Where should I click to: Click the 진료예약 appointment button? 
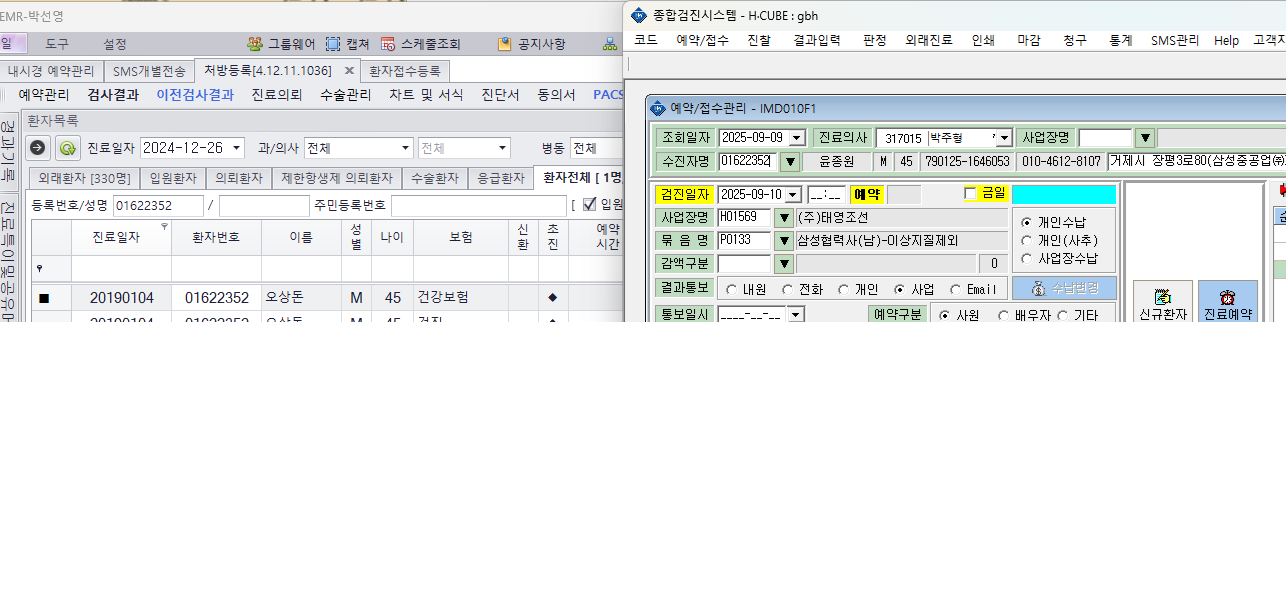click(x=1228, y=301)
